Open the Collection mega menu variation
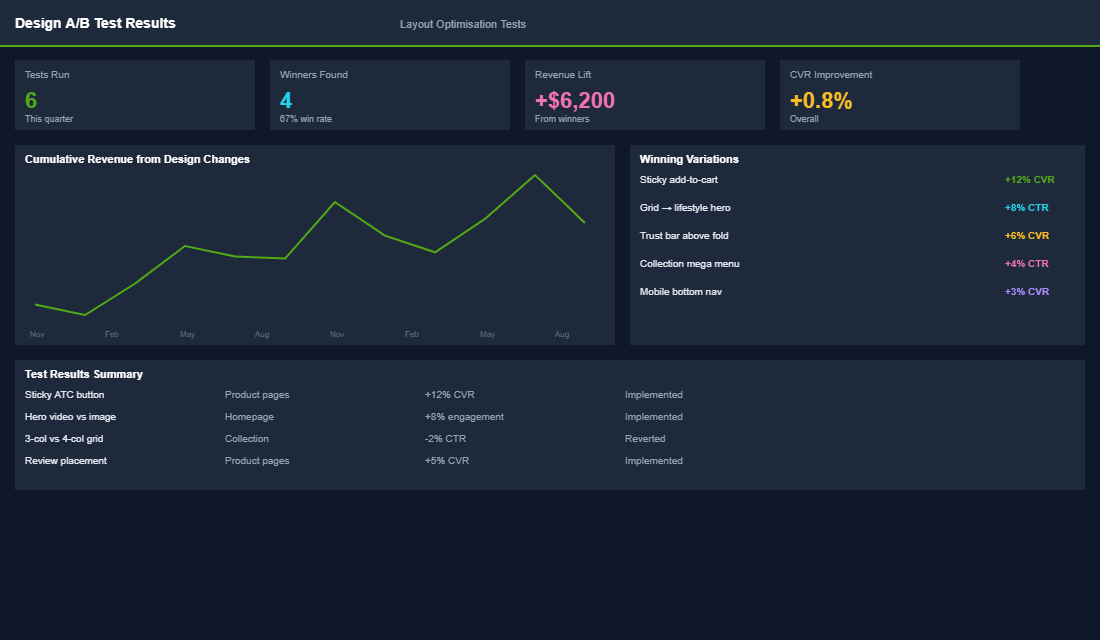The height and width of the screenshot is (640, 1100). coord(690,263)
